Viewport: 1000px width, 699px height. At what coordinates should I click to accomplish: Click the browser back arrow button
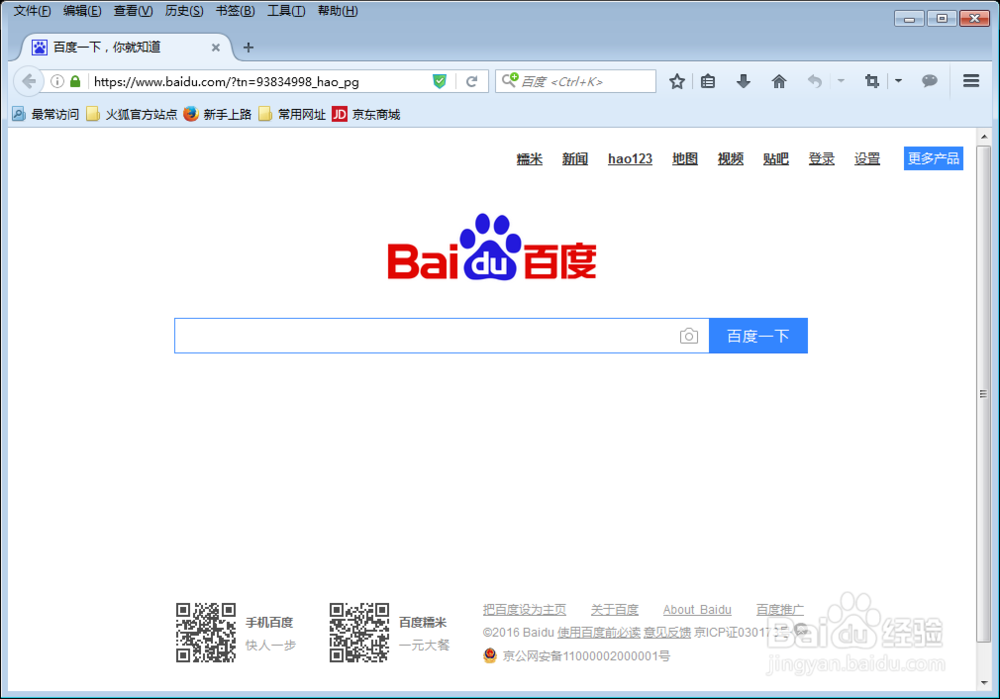point(28,81)
